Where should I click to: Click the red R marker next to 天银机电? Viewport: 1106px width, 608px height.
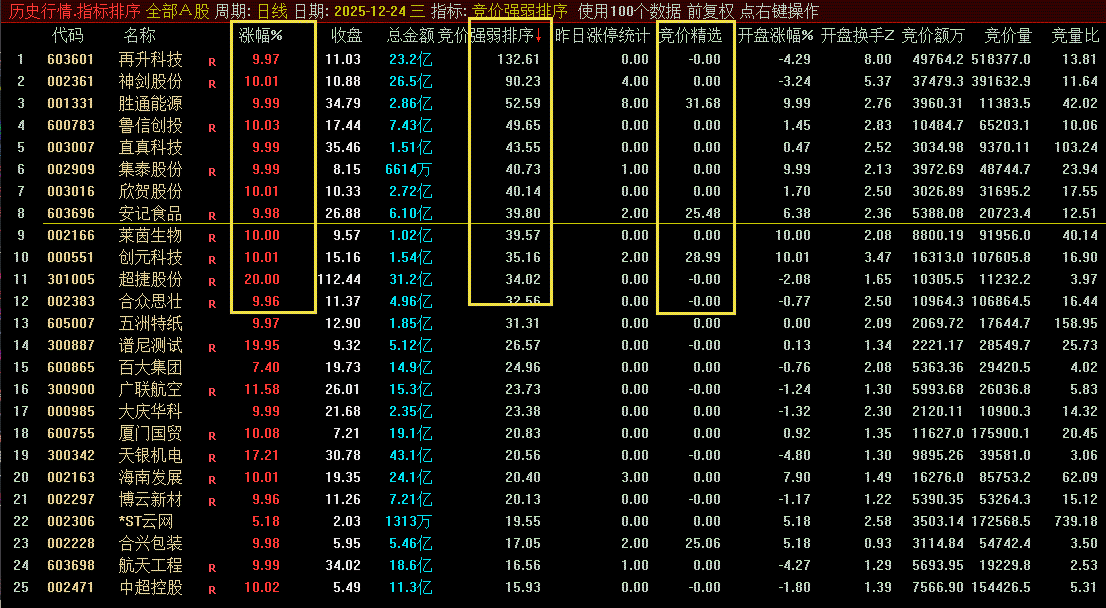212,458
